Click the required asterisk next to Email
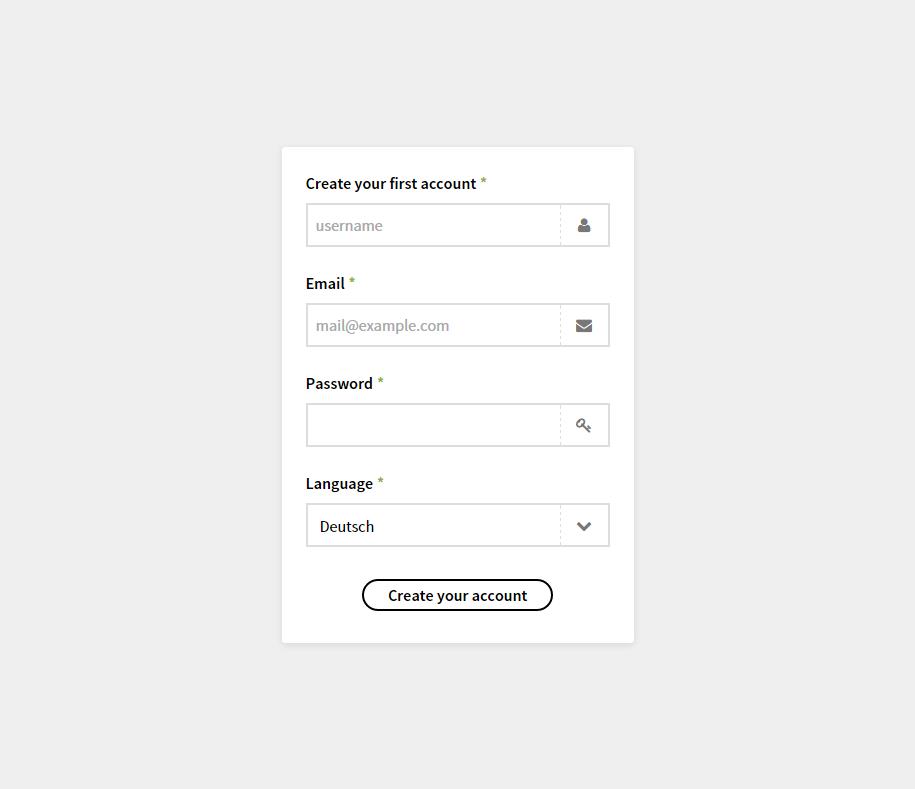This screenshot has height=789, width=915. (x=352, y=283)
